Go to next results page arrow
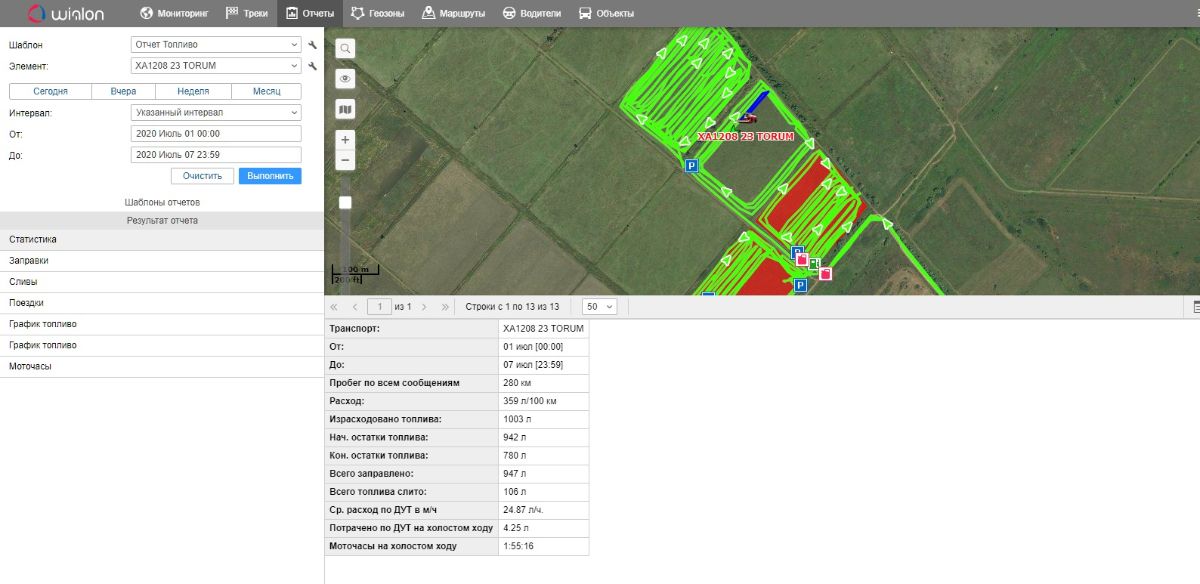The height and width of the screenshot is (584, 1200). pos(424,307)
